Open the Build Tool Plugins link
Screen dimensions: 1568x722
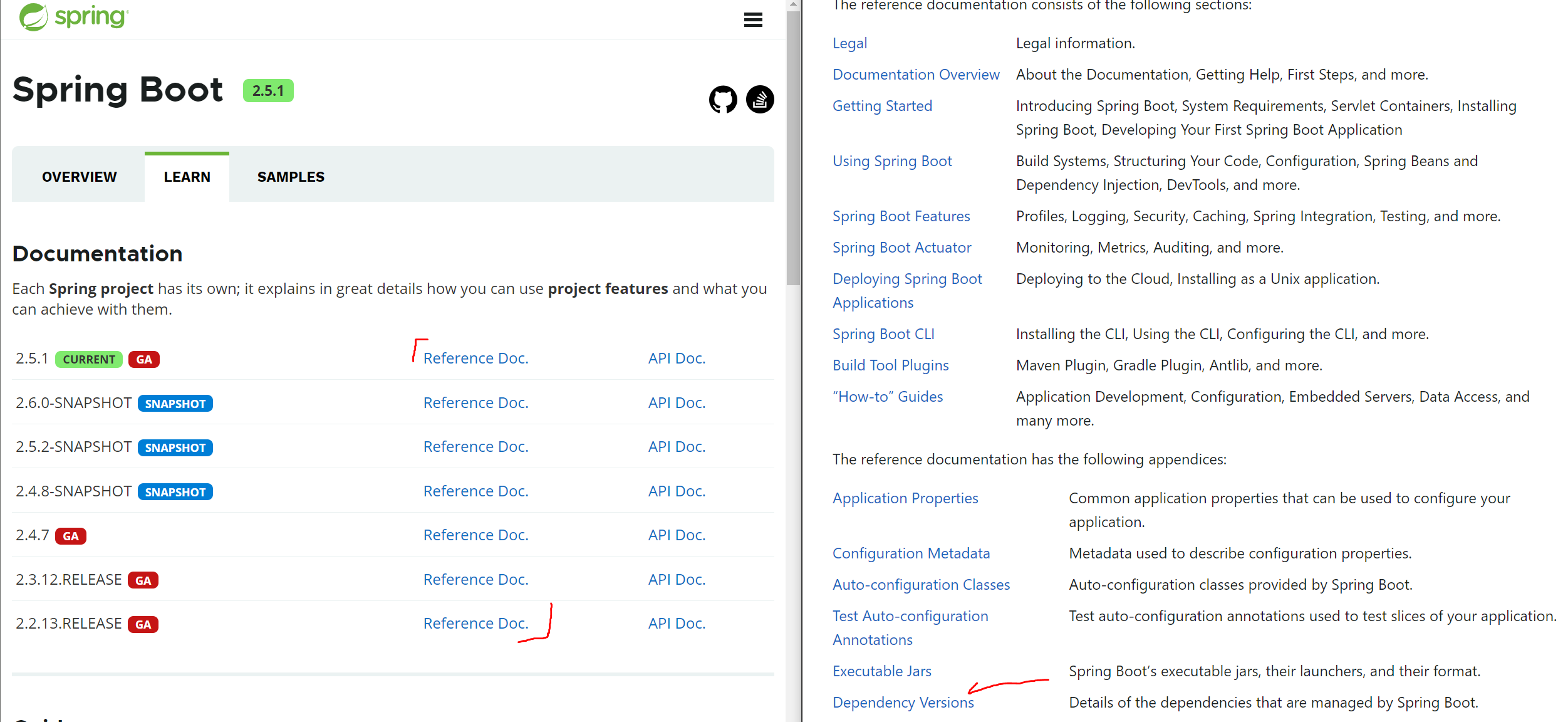click(890, 365)
